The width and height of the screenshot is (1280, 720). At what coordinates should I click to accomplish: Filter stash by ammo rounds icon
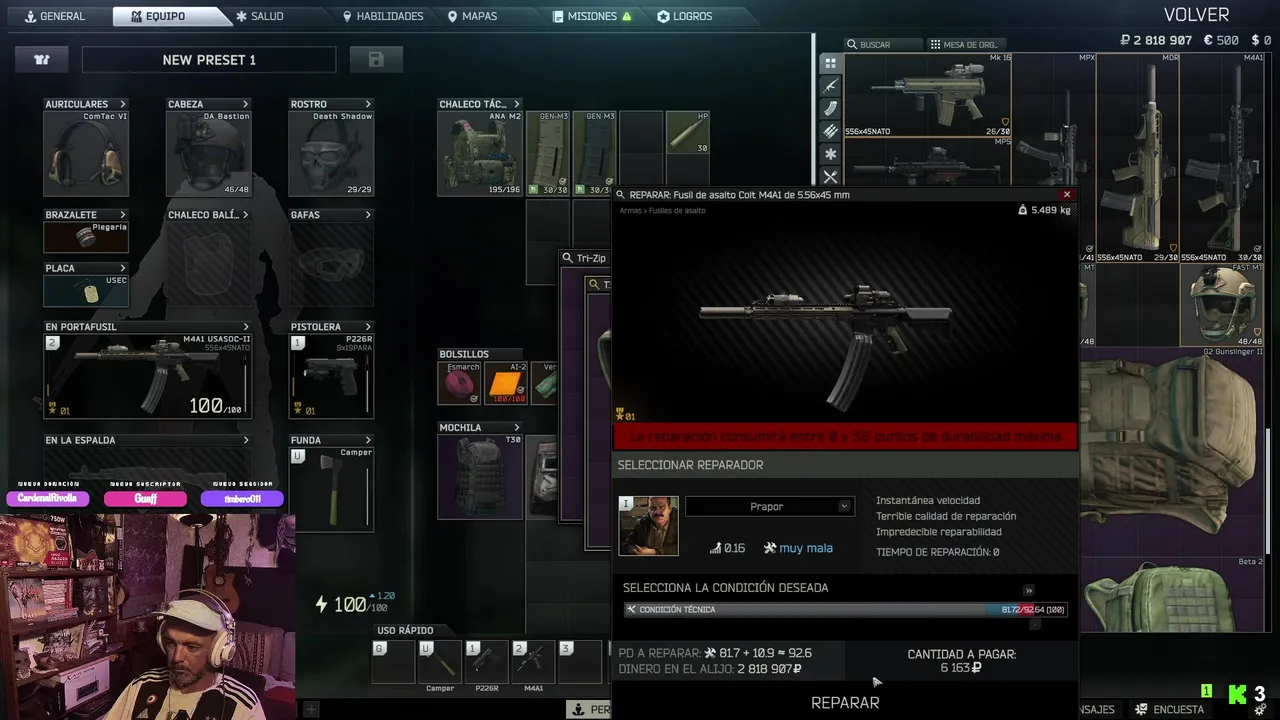830,131
